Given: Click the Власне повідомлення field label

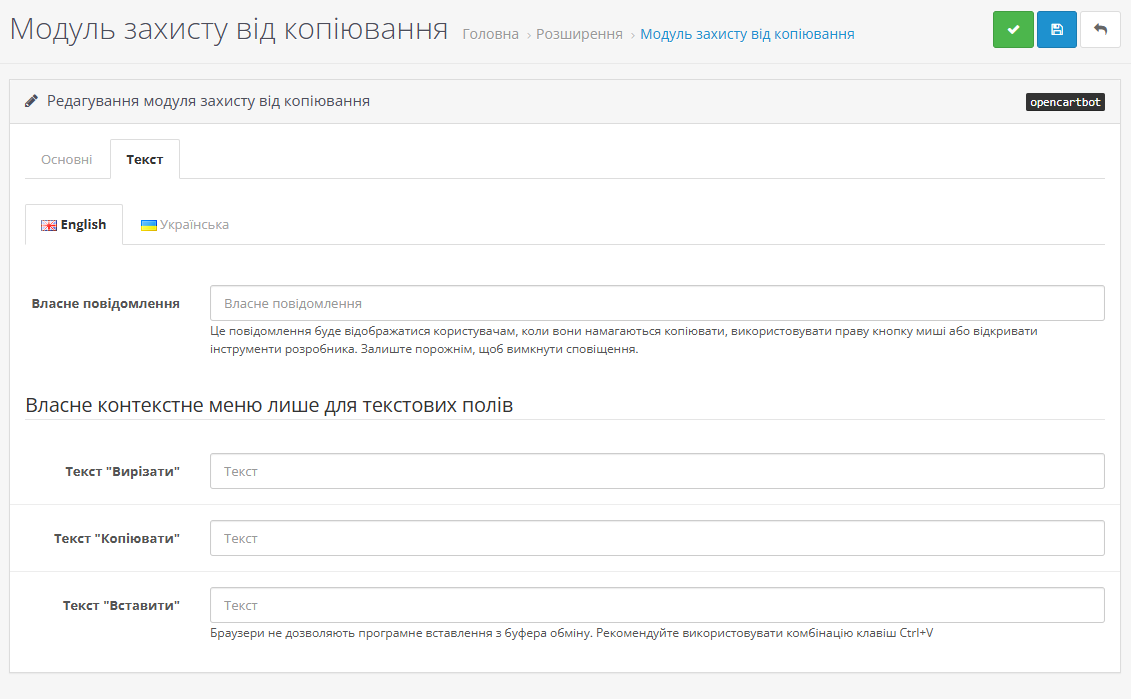Looking at the screenshot, I should click(106, 303).
